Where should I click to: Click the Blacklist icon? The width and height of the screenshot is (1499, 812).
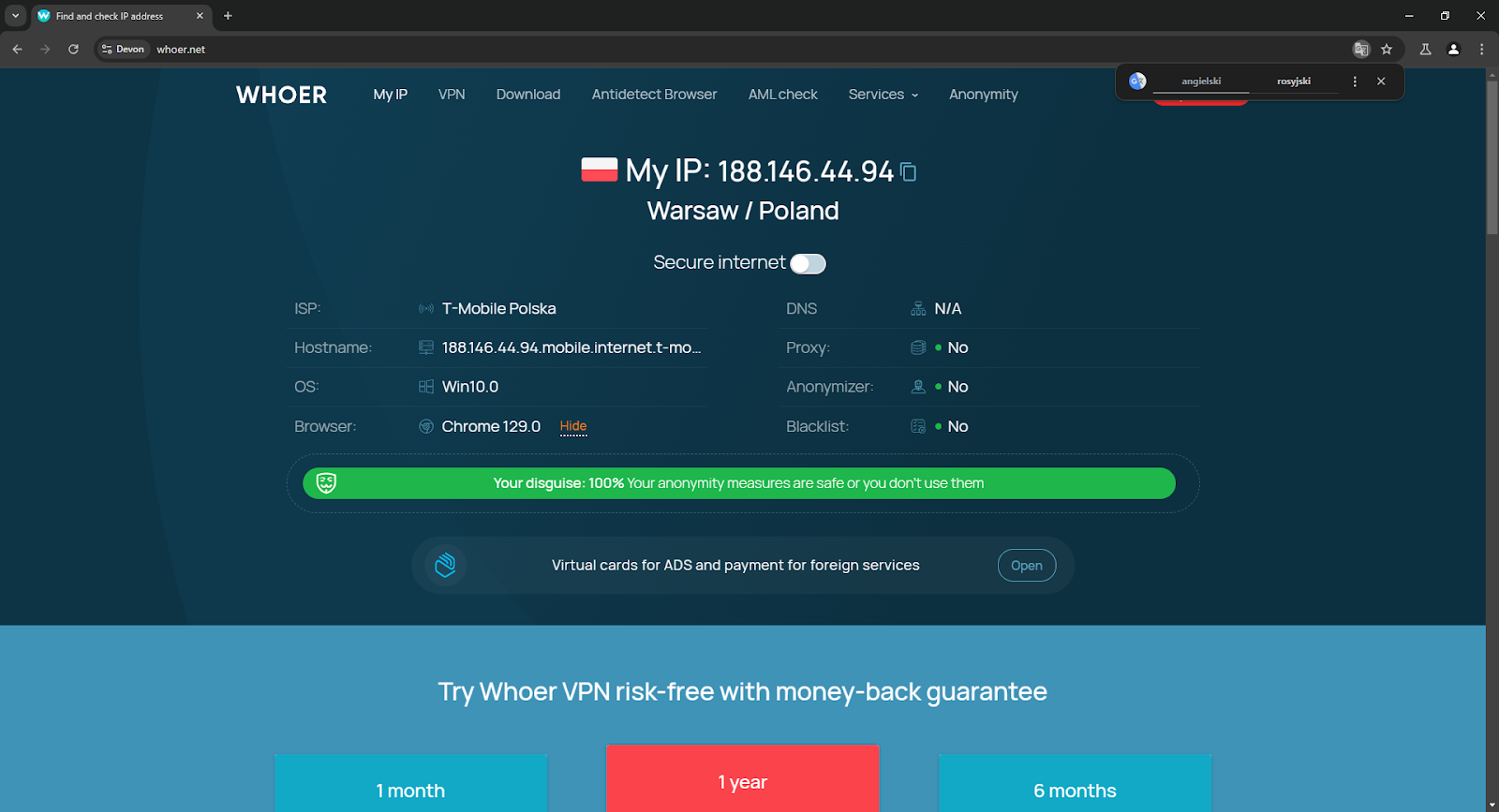pos(918,426)
